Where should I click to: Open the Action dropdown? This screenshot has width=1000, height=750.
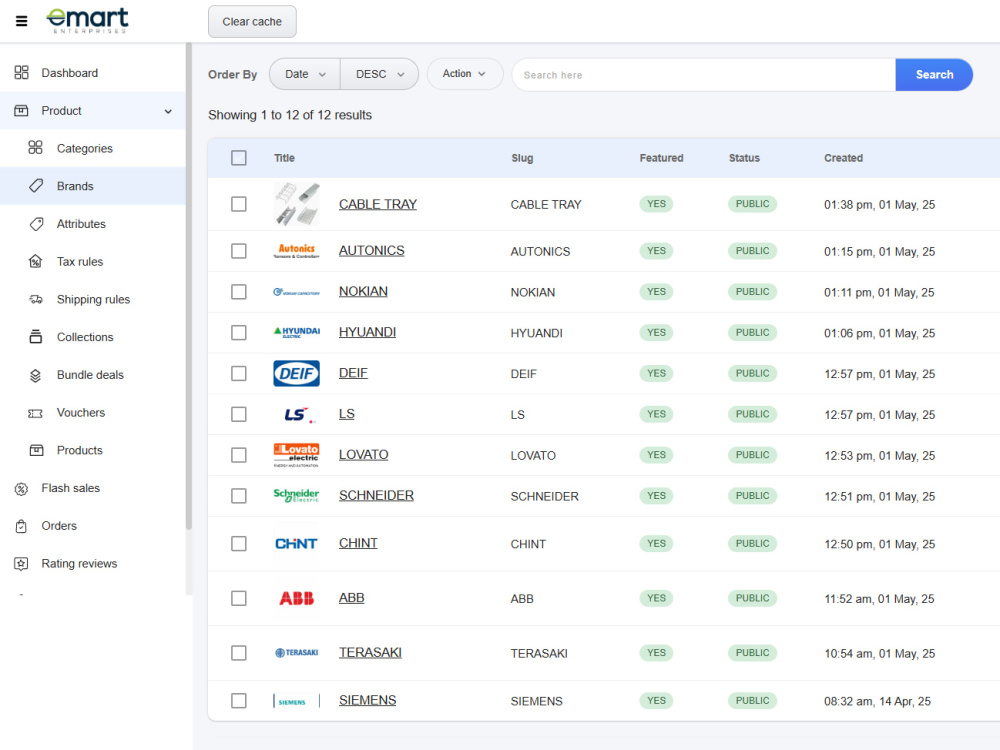(x=464, y=74)
